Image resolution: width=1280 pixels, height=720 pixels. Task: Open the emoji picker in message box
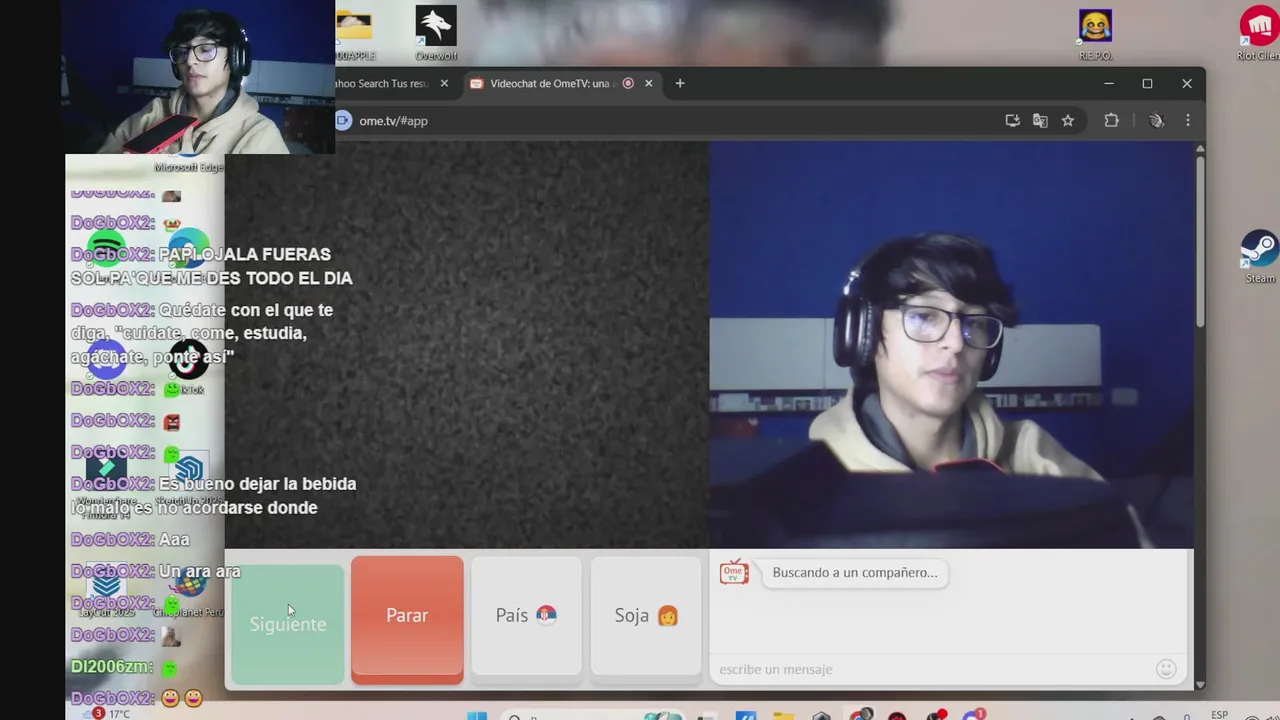1166,669
